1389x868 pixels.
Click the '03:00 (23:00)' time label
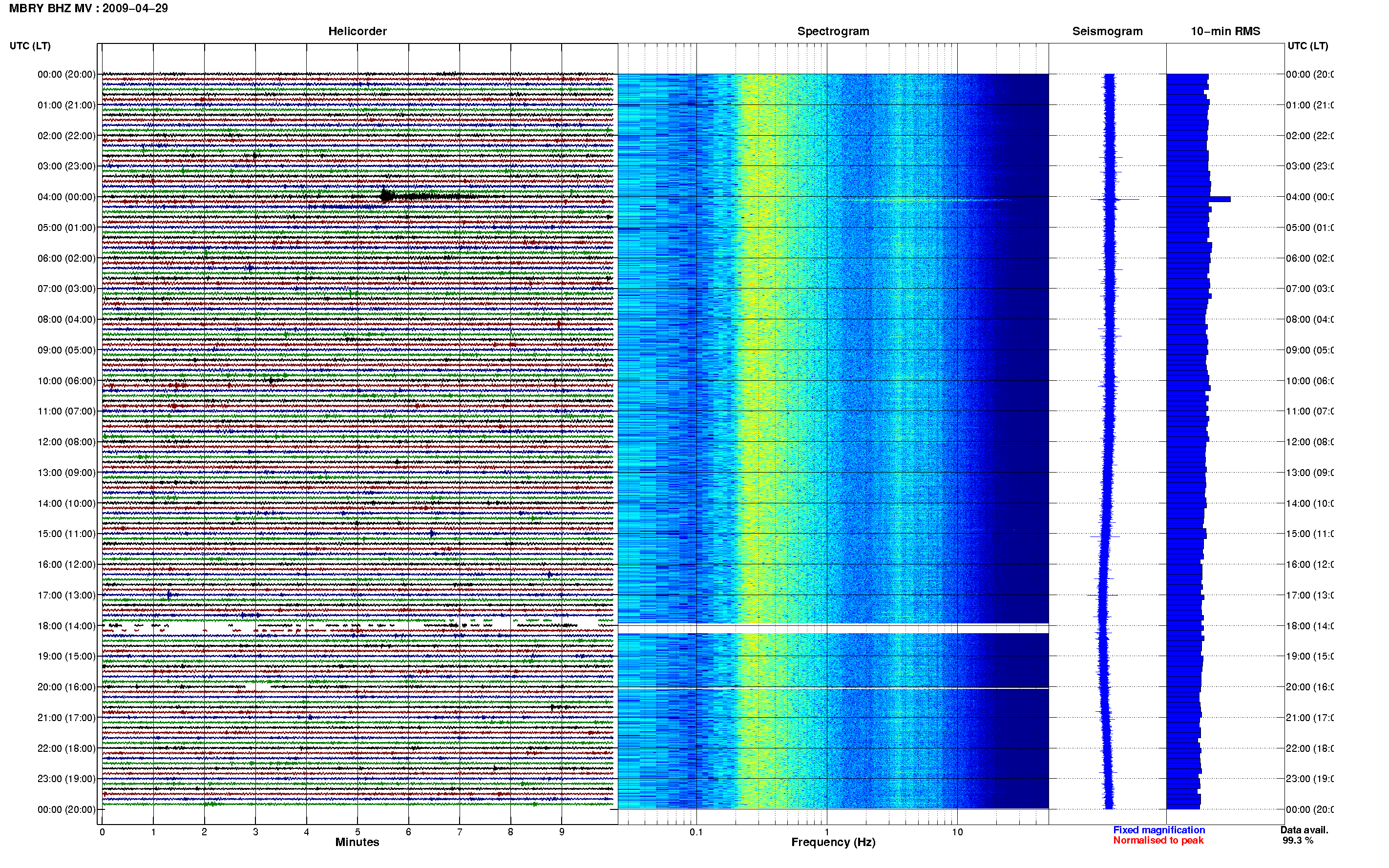pos(66,166)
